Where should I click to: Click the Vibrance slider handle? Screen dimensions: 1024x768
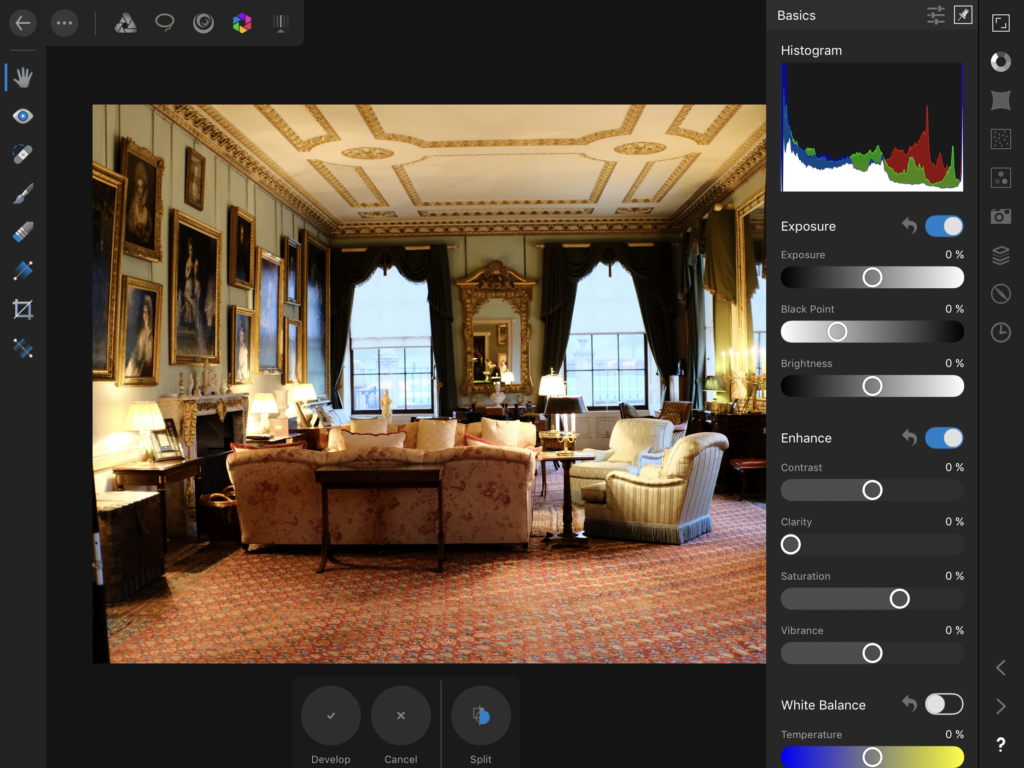point(872,652)
